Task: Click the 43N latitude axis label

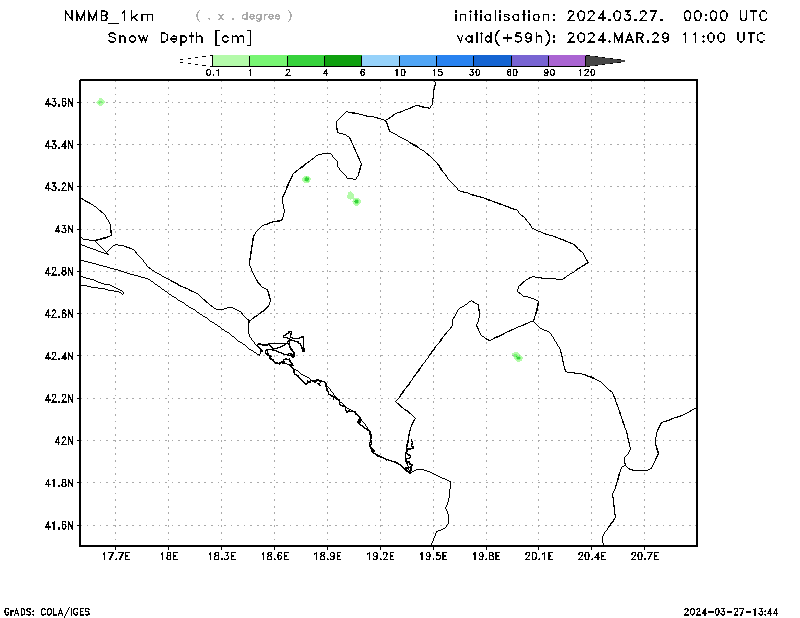Action: pos(64,229)
